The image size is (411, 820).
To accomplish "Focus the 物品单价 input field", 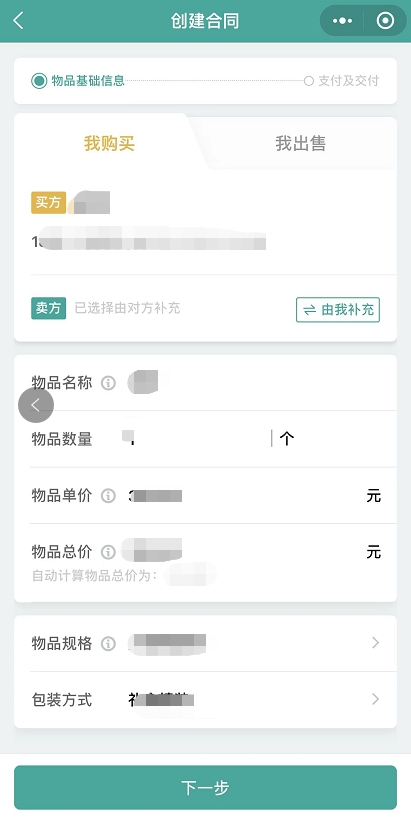I will [x=243, y=496].
